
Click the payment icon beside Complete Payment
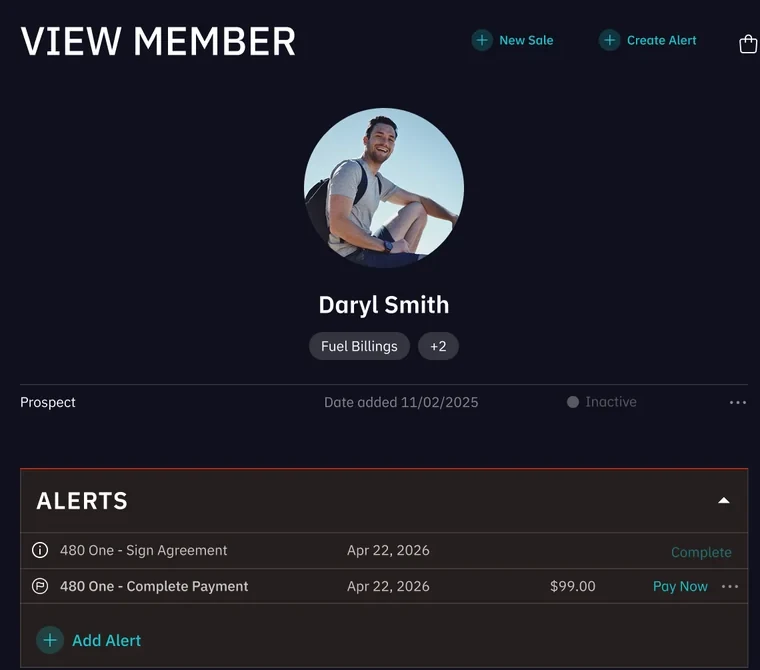click(x=40, y=586)
